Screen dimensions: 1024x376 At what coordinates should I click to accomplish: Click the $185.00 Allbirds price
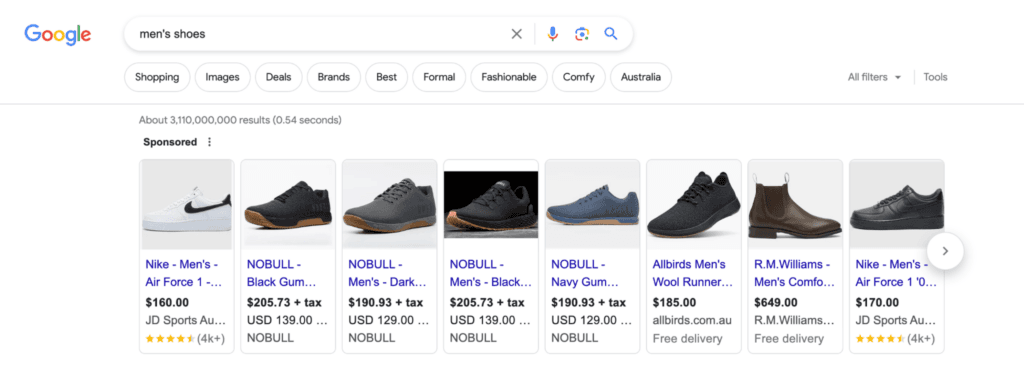(674, 303)
